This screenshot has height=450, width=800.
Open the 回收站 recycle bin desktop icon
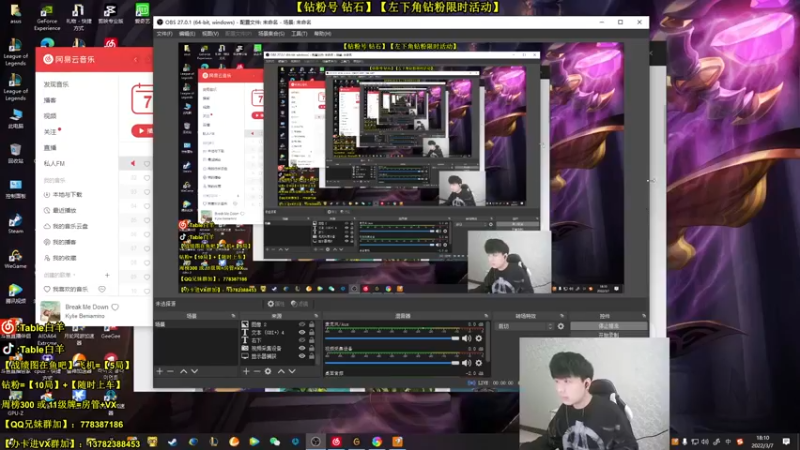tap(15, 153)
